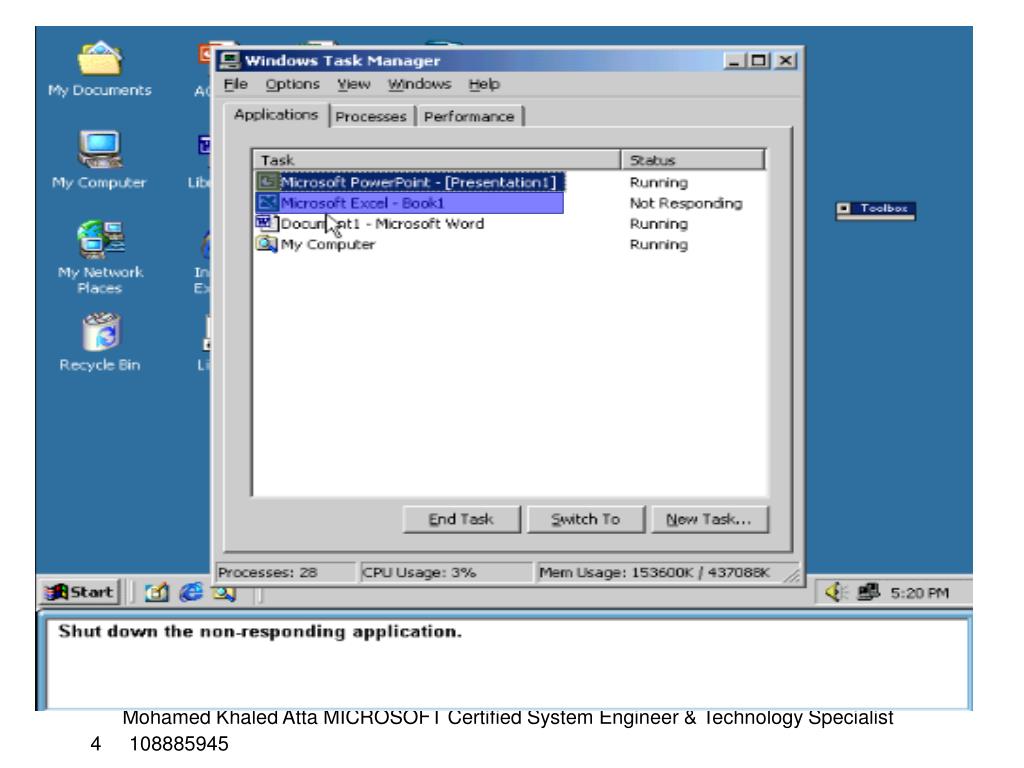Sort by the Status column header

tap(693, 160)
